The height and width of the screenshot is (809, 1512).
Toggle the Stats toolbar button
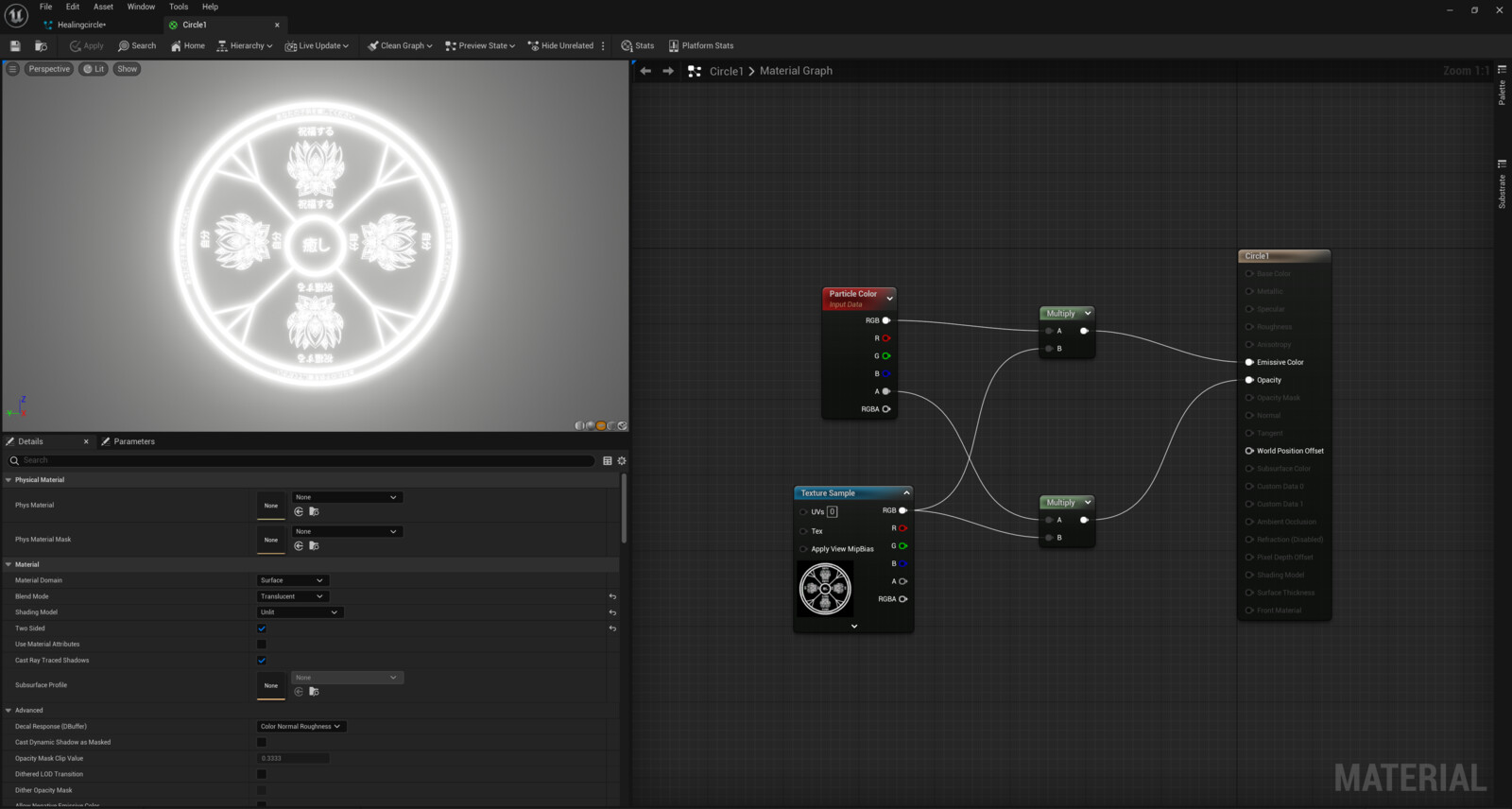(638, 45)
